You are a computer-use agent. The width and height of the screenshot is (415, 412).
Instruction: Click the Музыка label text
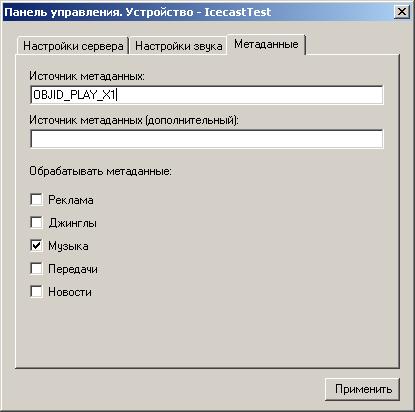click(68, 246)
